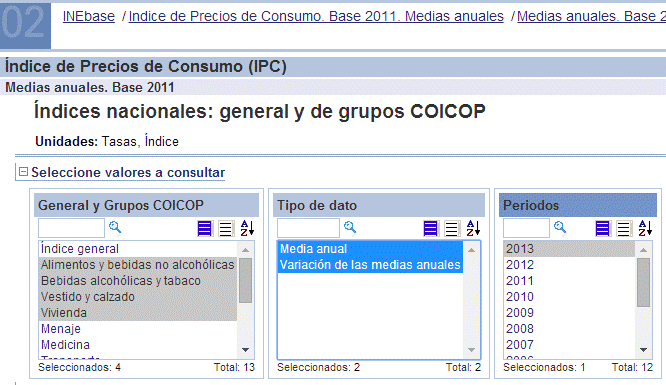Image resolution: width=666 pixels, height=385 pixels.
Task: Click down arrow of COICOP list scrollbar
Action: pos(246,350)
